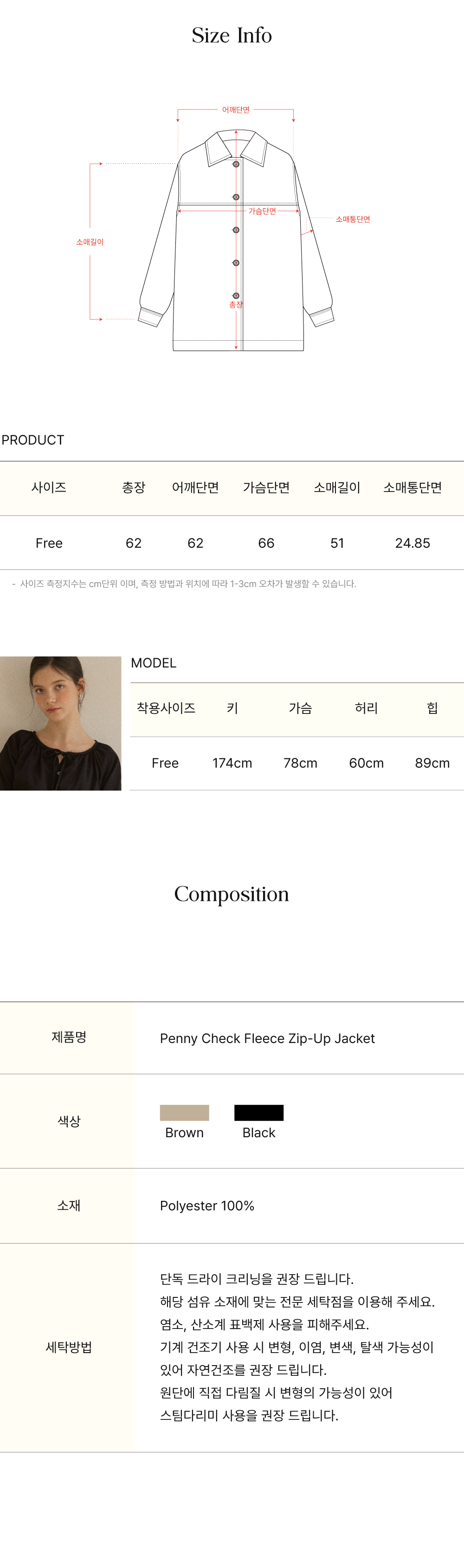Click the 24.85 measurement value

tap(412, 543)
